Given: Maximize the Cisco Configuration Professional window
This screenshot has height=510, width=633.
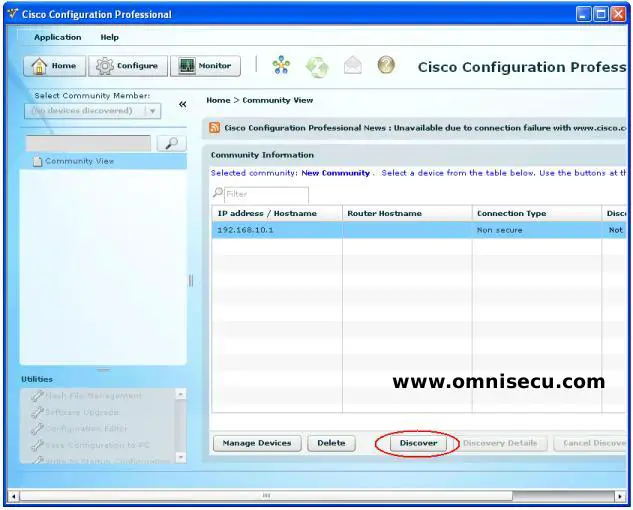Looking at the screenshot, I should pos(601,15).
